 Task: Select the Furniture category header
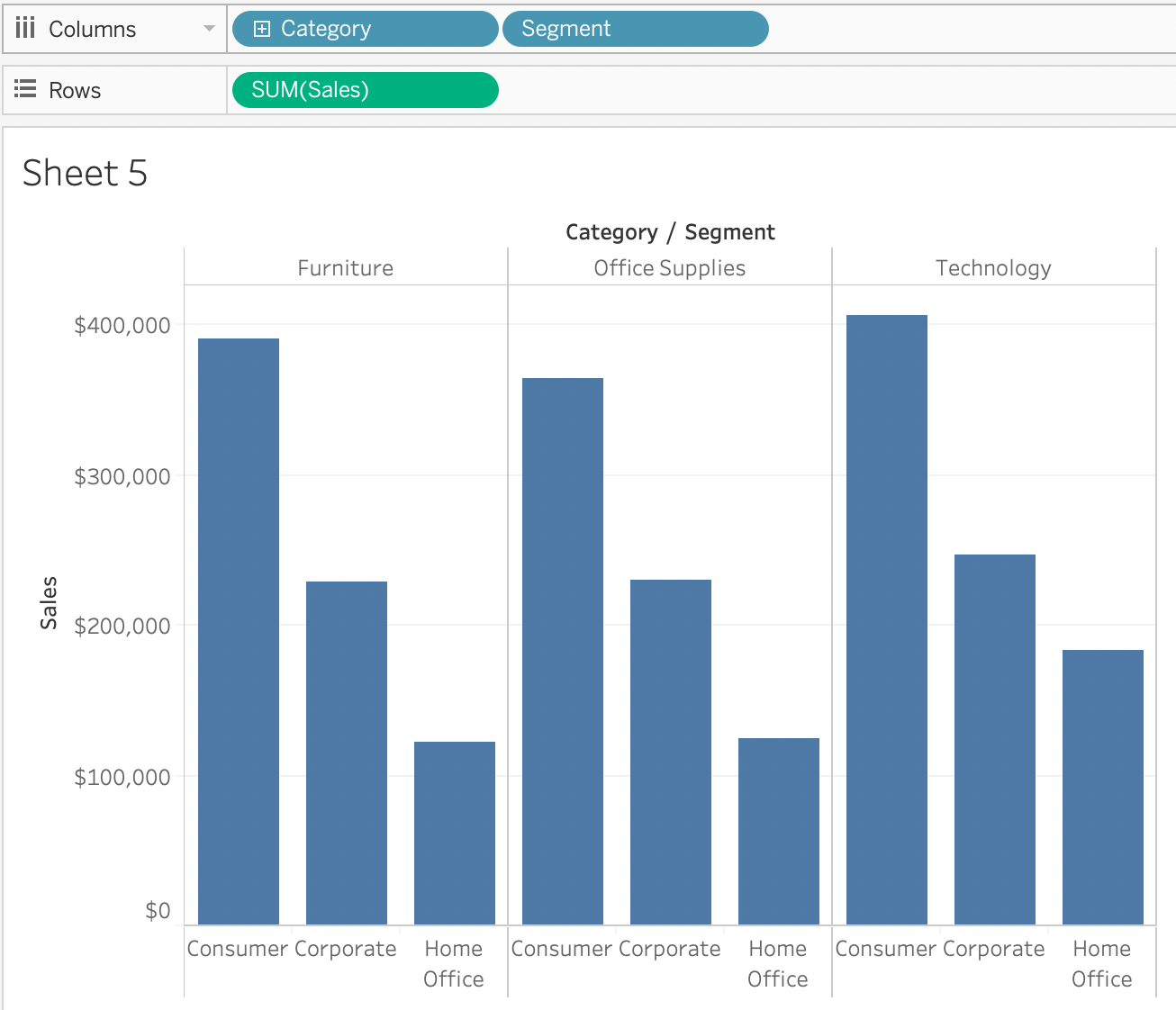345,268
